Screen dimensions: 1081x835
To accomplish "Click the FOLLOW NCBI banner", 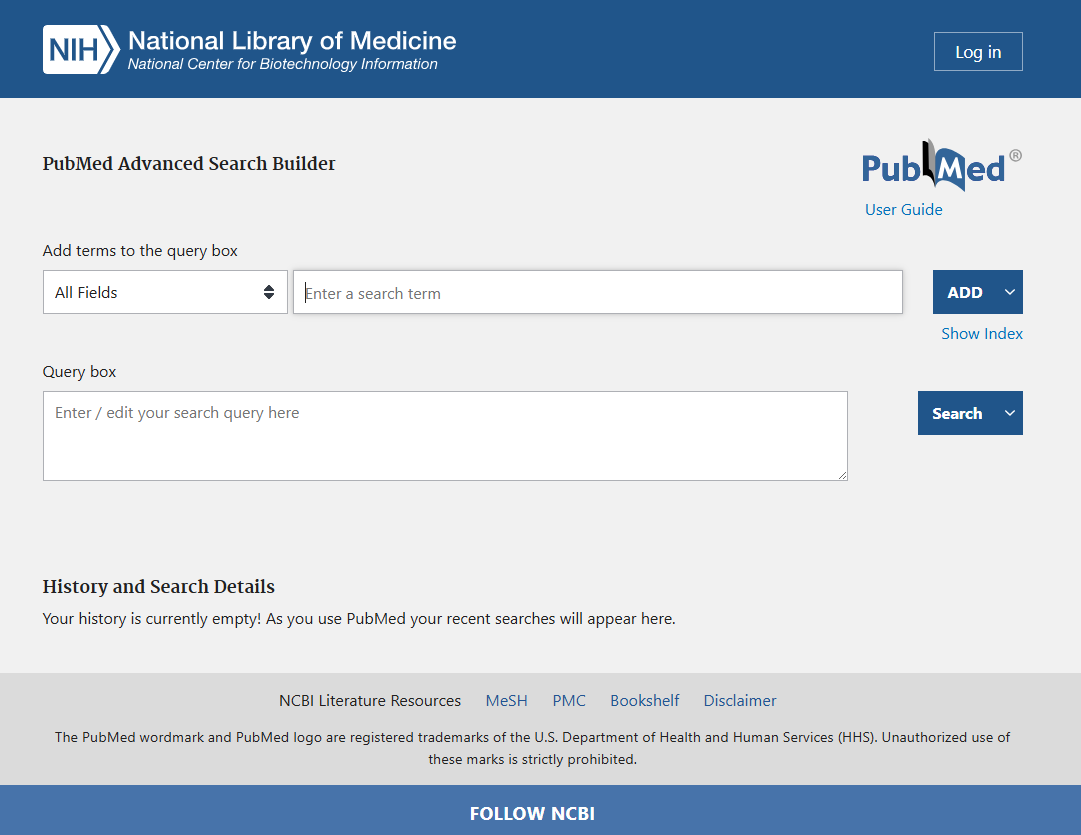I will click(532, 813).
